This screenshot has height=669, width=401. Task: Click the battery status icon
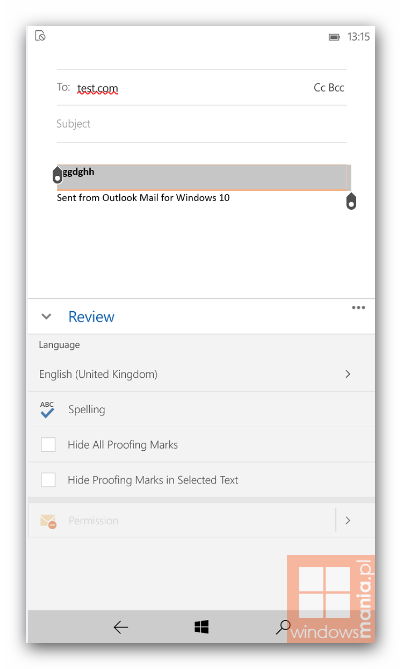334,37
